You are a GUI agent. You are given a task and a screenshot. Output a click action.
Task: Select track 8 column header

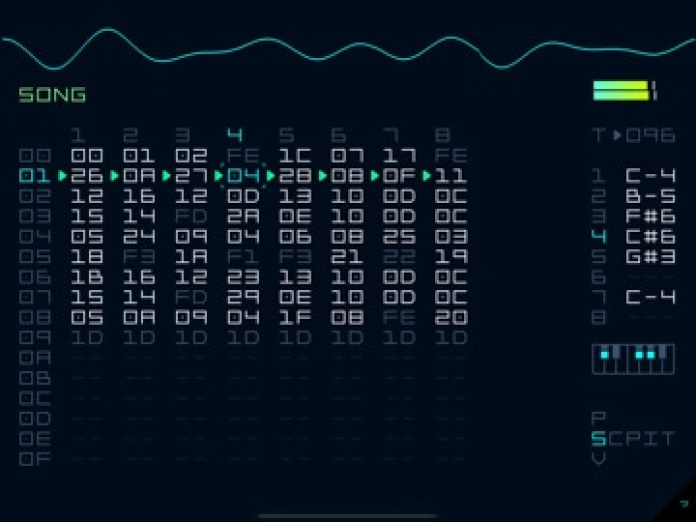click(443, 135)
